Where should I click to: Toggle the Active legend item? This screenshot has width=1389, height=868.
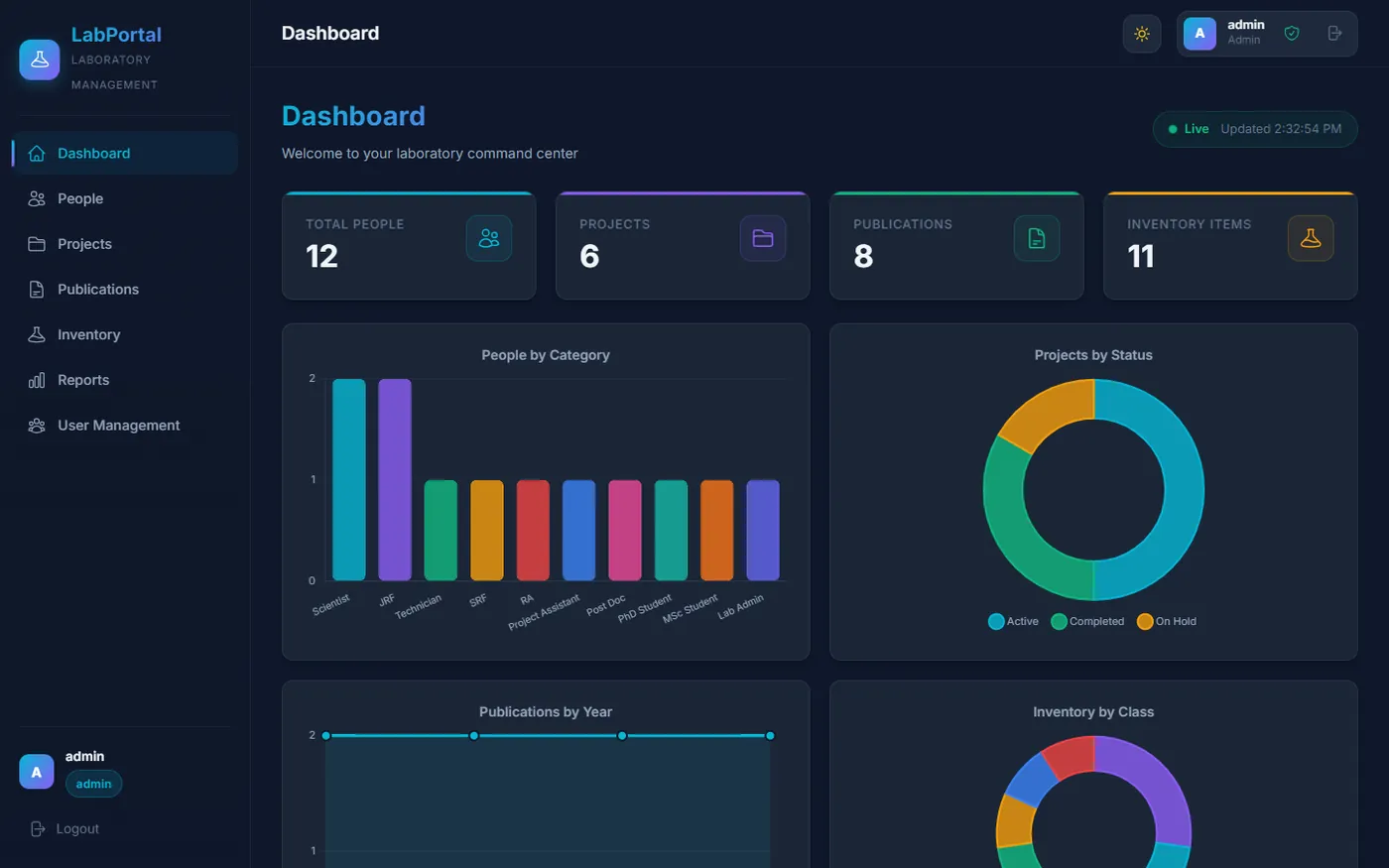[x=1014, y=622]
